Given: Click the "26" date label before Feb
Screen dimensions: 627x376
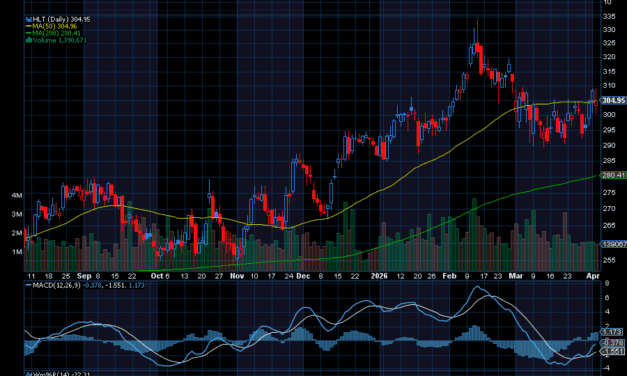Looking at the screenshot, I should pos(431,276).
